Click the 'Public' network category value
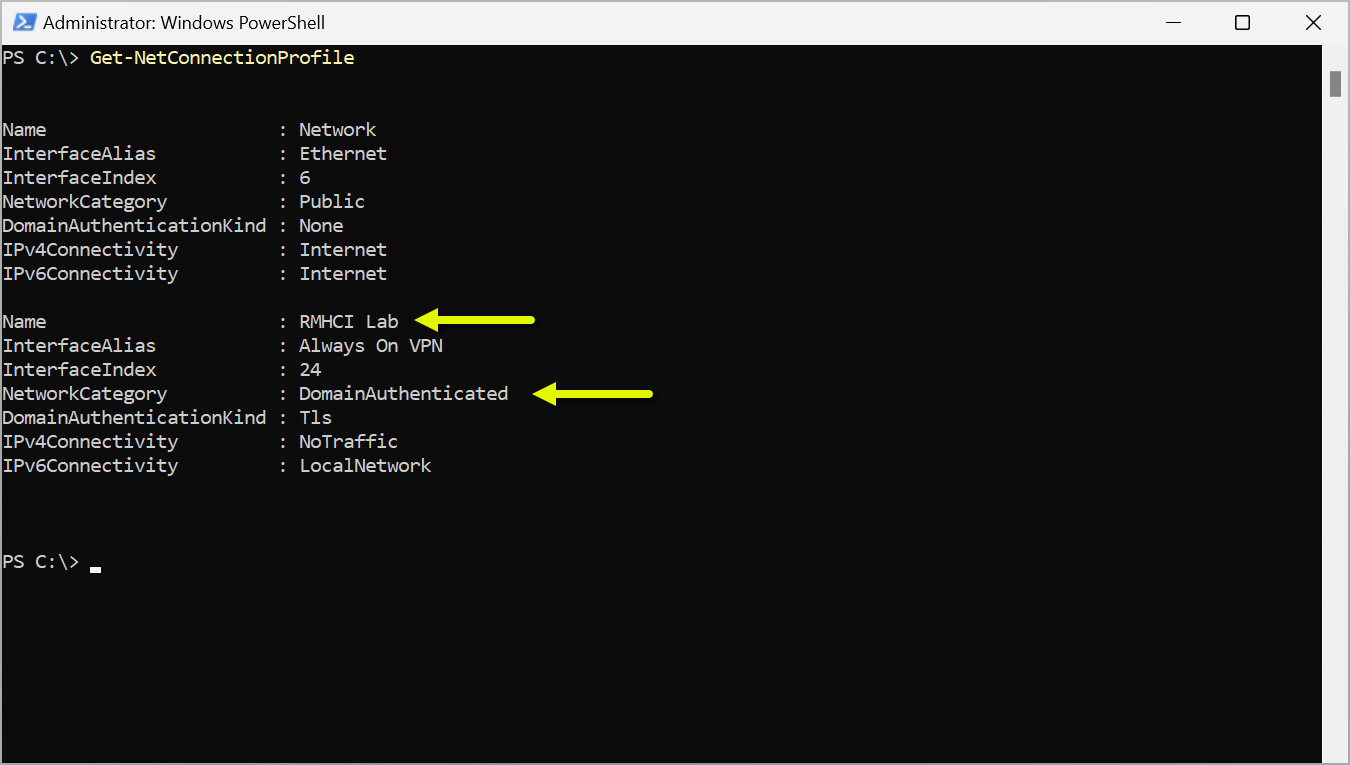 coord(332,202)
